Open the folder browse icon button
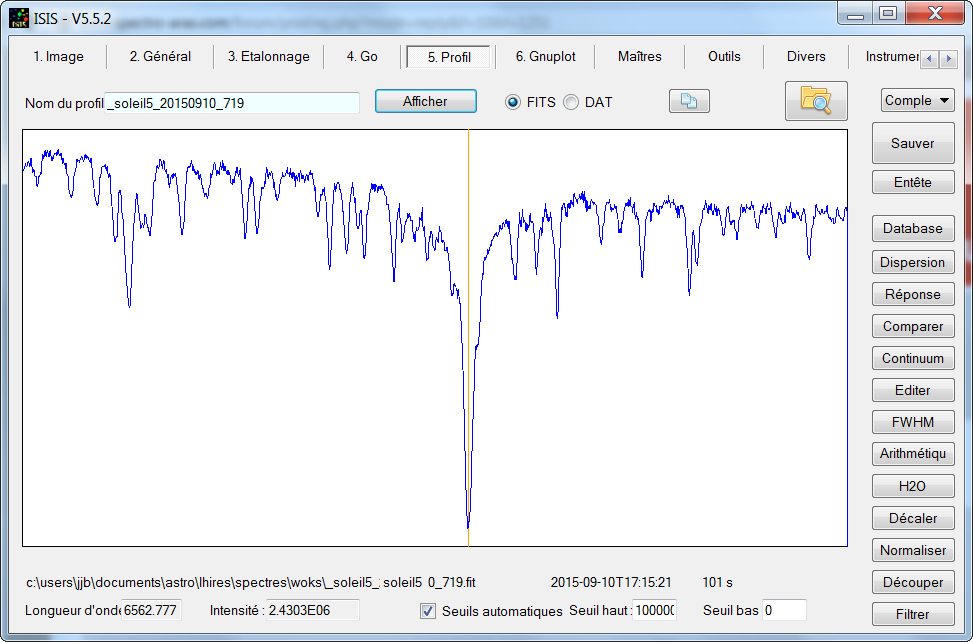 pyautogui.click(x=816, y=100)
